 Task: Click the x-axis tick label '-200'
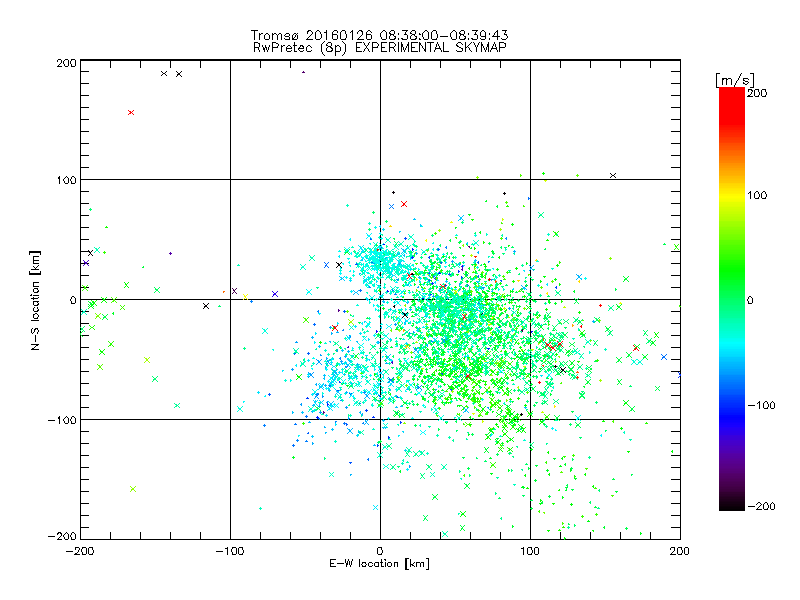(80, 551)
